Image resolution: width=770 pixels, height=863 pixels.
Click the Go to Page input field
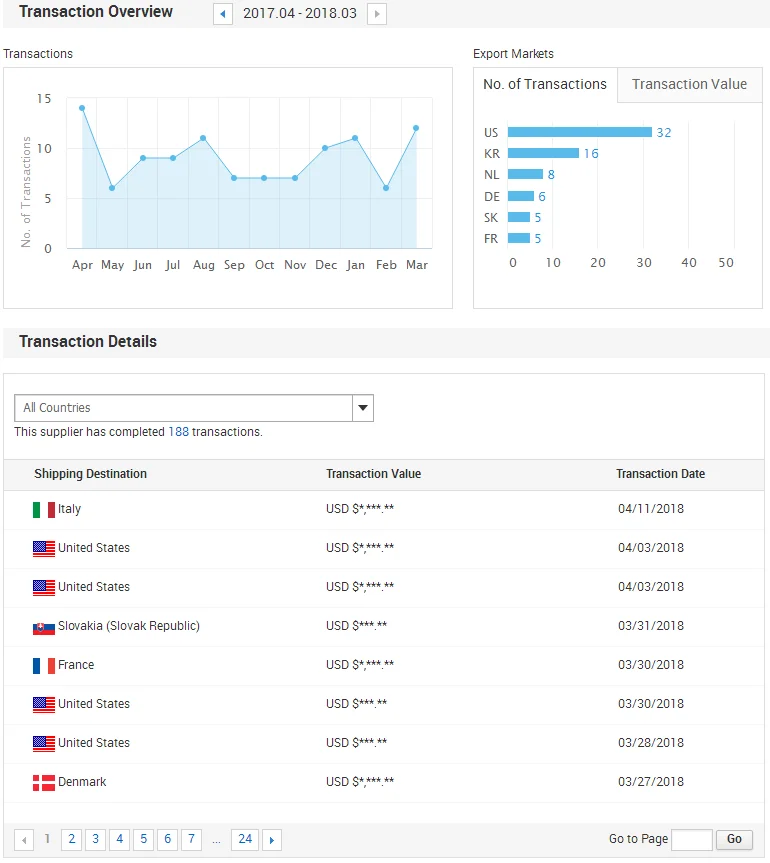click(691, 840)
